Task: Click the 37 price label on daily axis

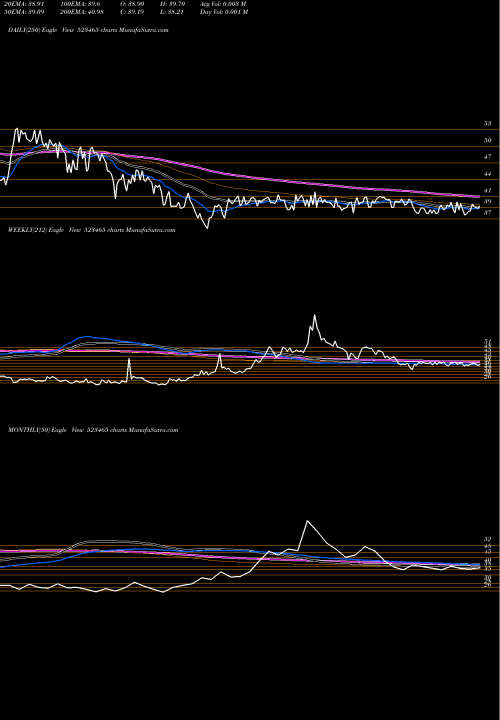Action: (x=487, y=213)
